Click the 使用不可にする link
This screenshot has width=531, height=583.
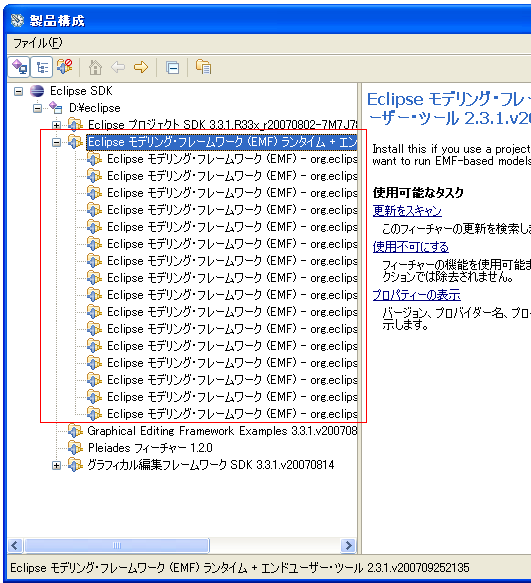(x=411, y=247)
